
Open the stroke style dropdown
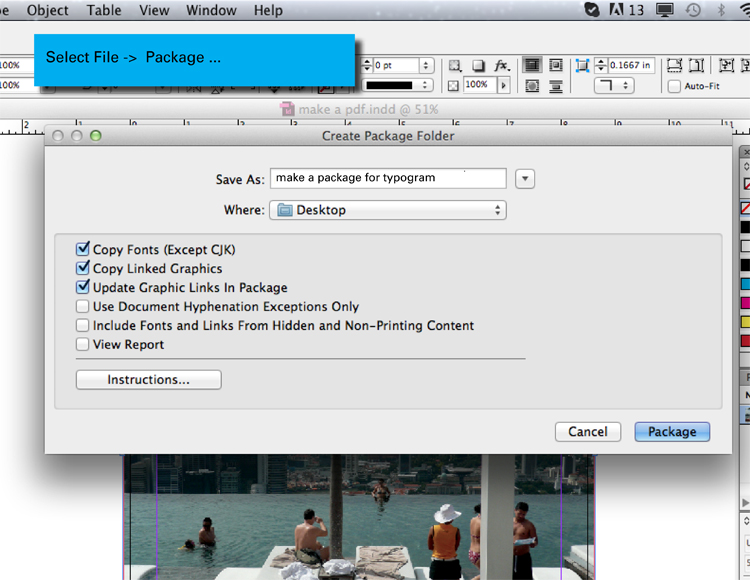click(397, 85)
